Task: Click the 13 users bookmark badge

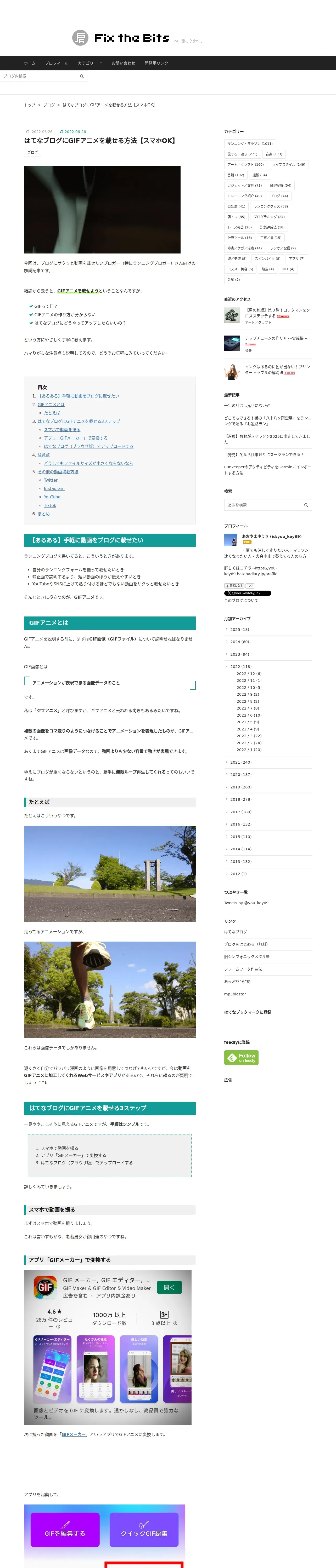Action: tap(283, 316)
